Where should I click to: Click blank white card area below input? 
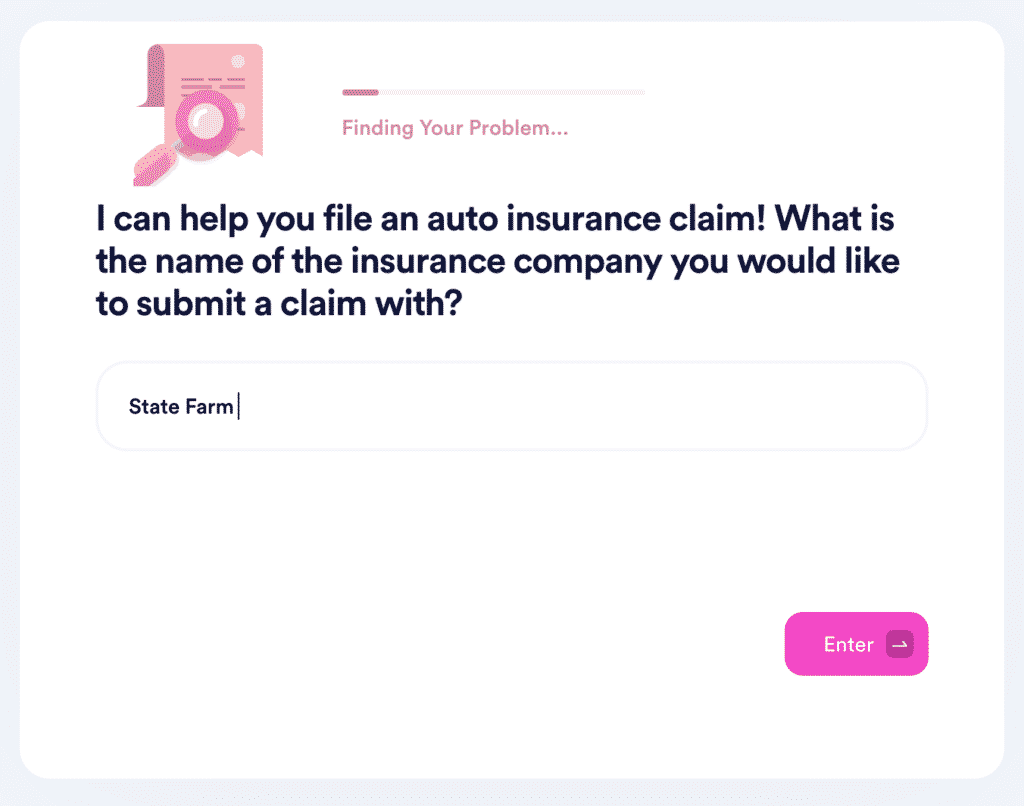tap(457, 555)
